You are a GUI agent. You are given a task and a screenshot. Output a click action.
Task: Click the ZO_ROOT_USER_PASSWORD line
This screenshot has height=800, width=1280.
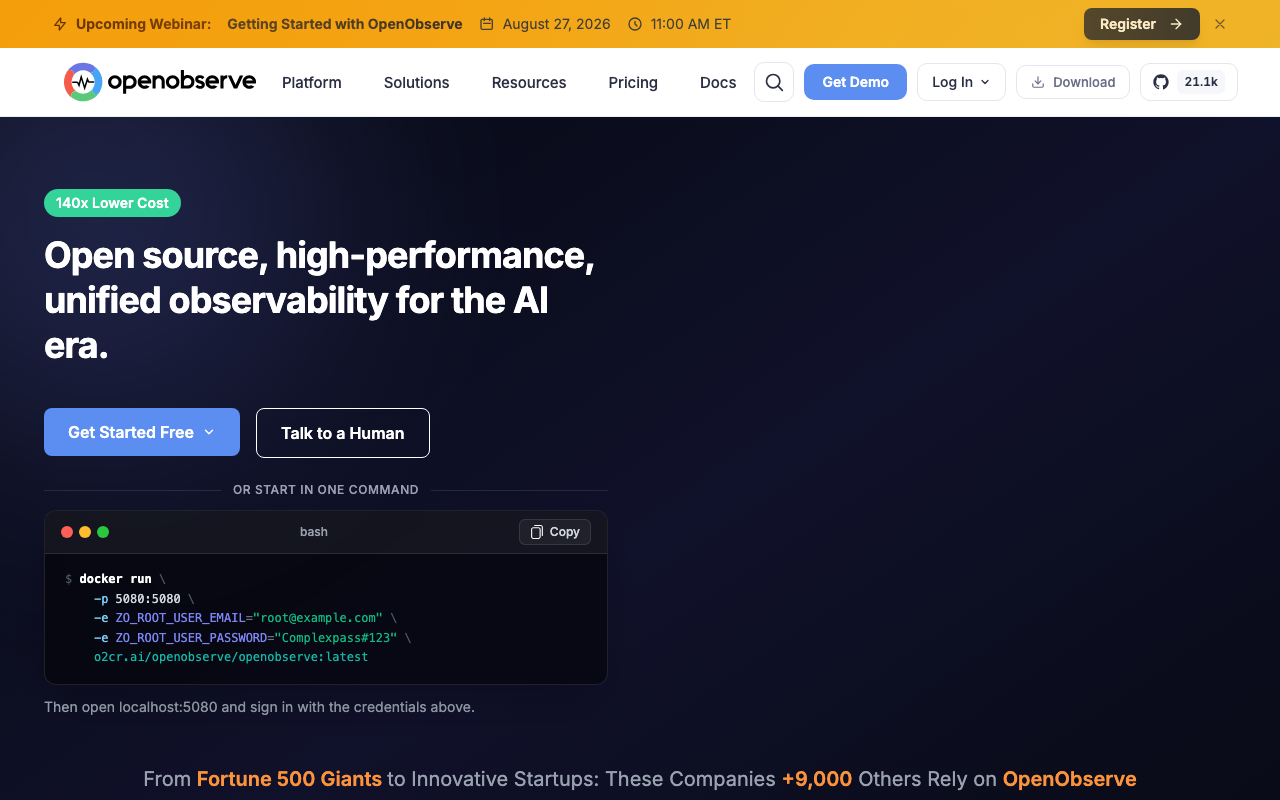[252, 638]
